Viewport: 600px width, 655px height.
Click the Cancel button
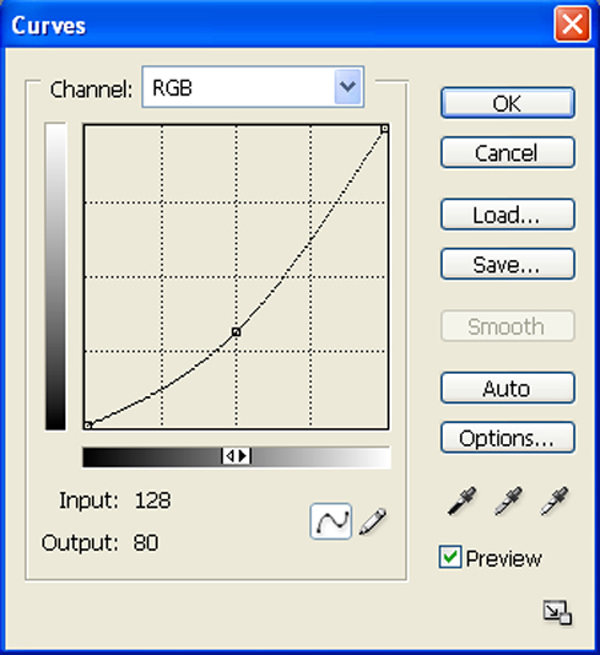(x=508, y=152)
